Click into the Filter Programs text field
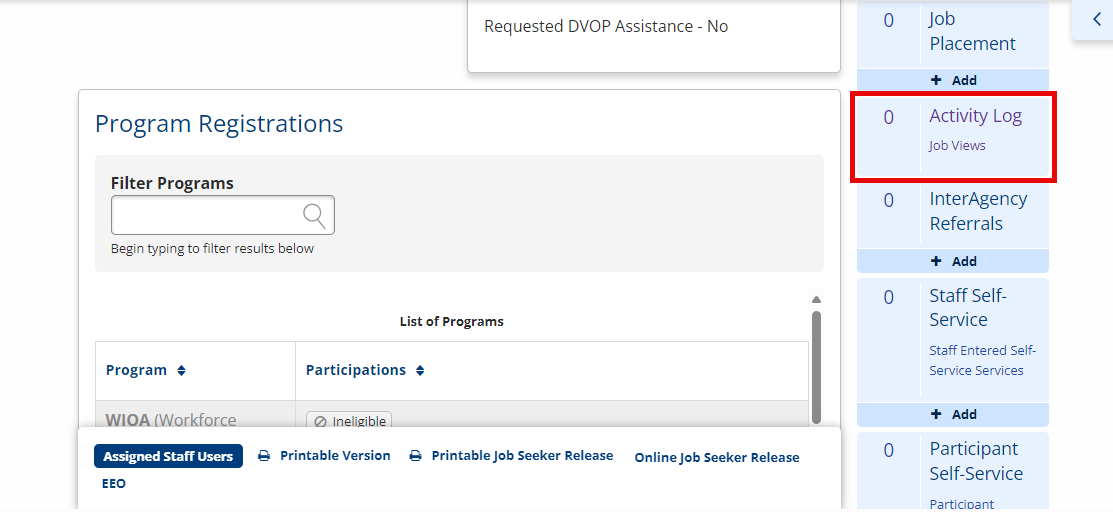 (x=223, y=215)
